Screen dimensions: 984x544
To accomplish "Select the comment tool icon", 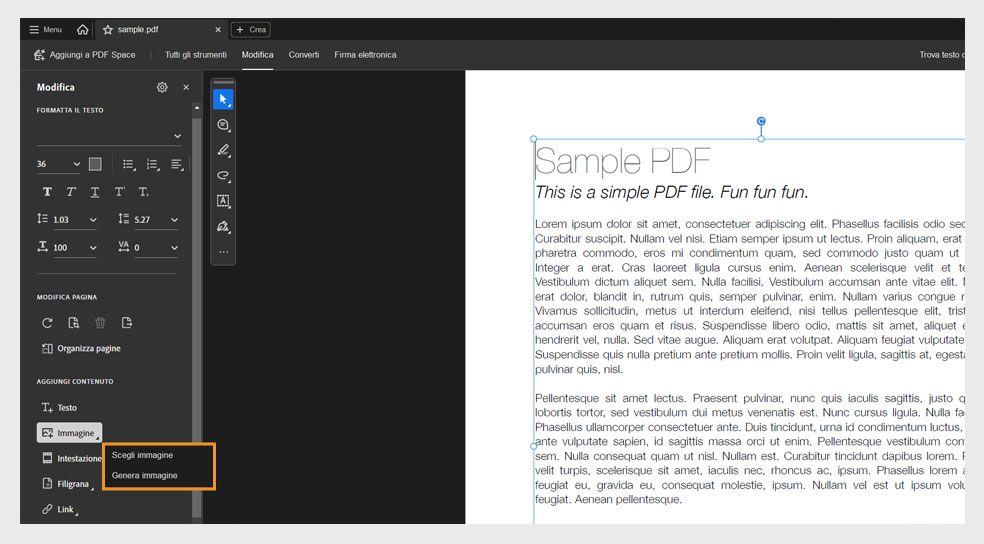I will pos(223,125).
